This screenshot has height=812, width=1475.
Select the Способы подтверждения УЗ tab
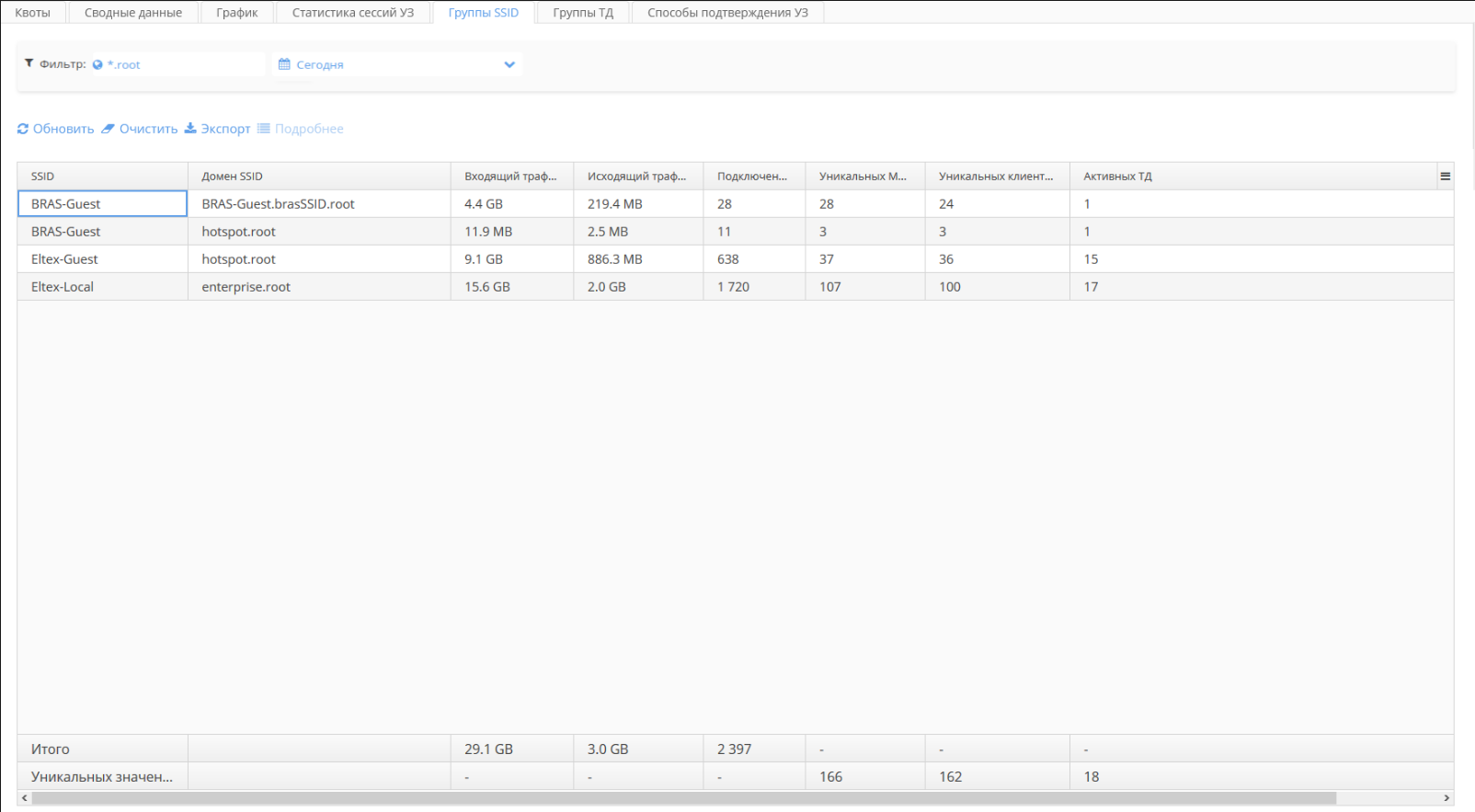727,13
